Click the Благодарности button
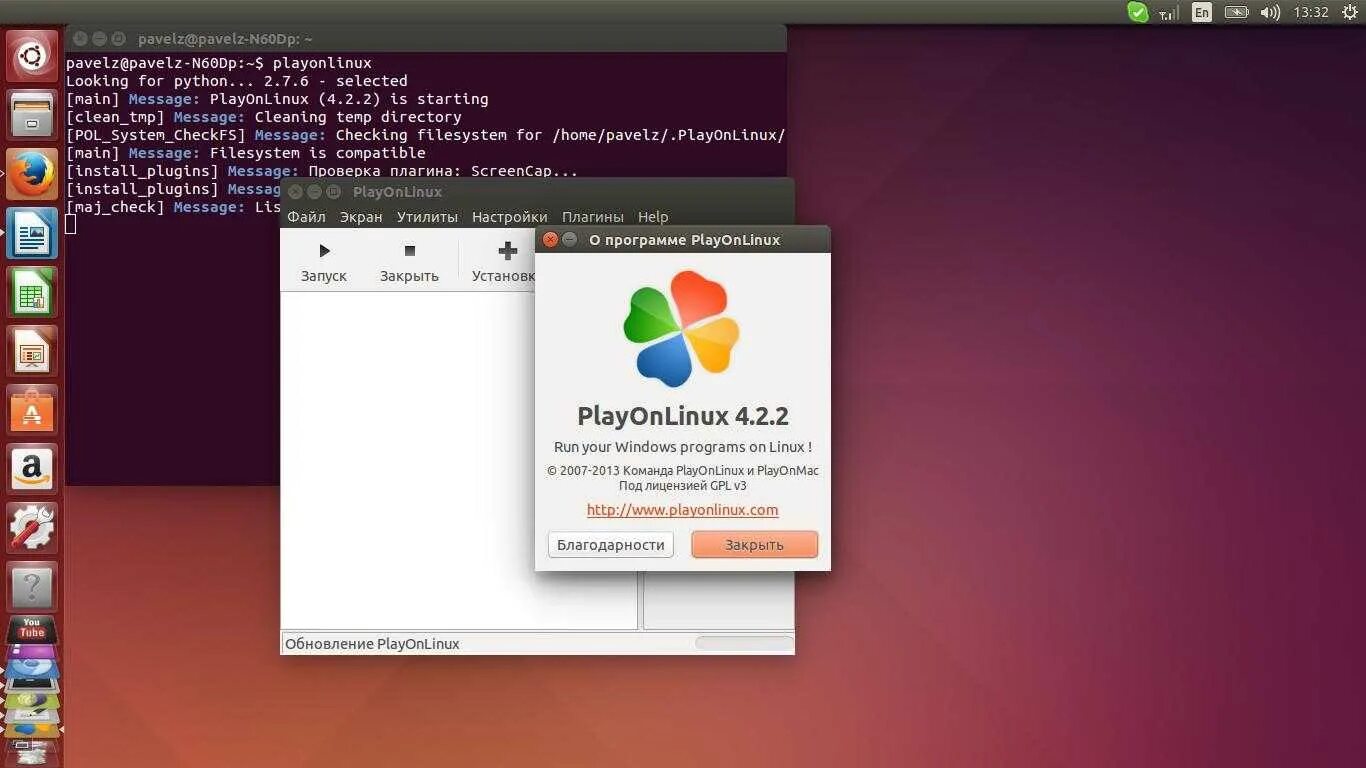This screenshot has height=768, width=1366. pyautogui.click(x=611, y=545)
